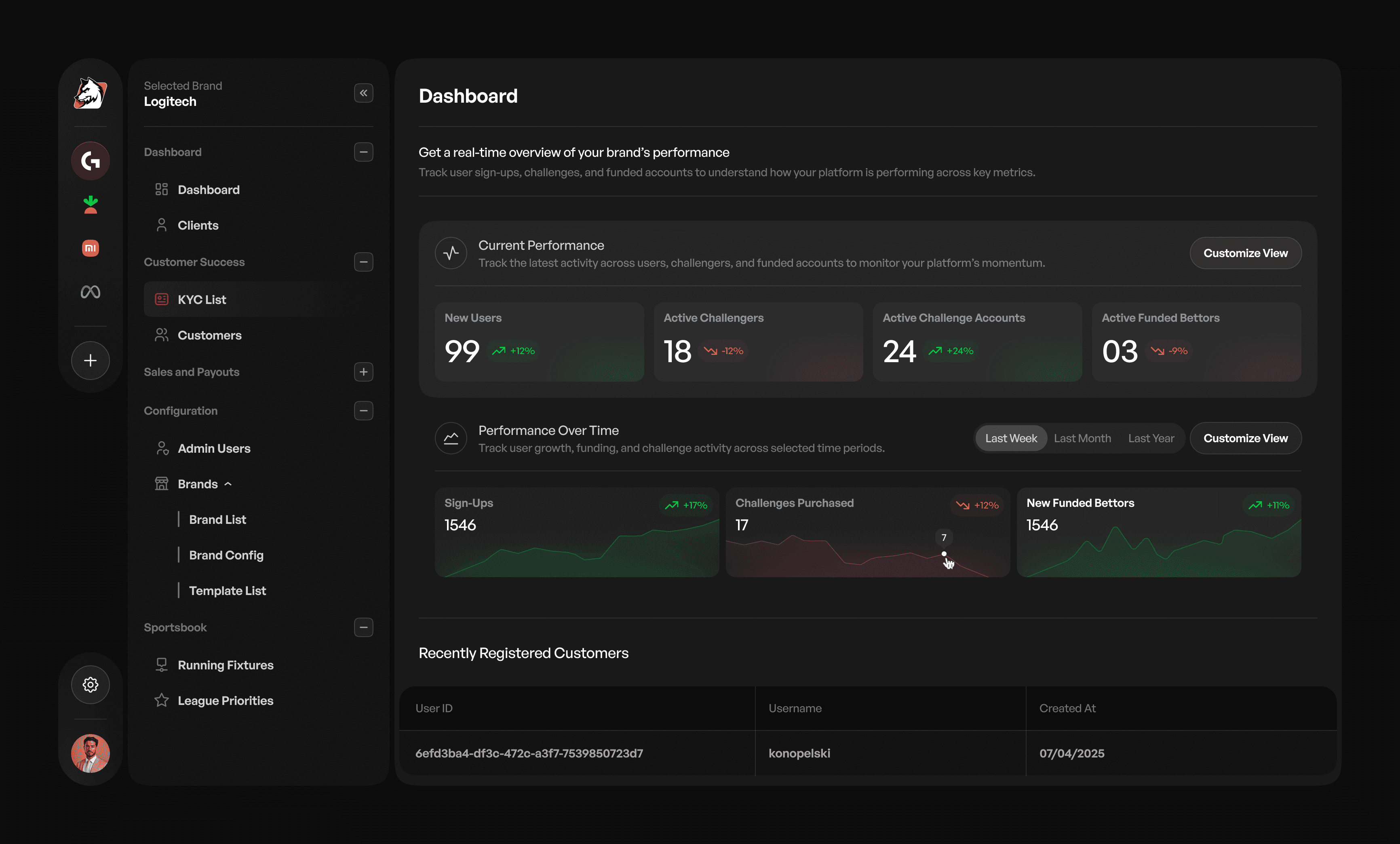This screenshot has height=844, width=1400.
Task: Click data point on Challenges Purchased chart
Action: pyautogui.click(x=944, y=554)
